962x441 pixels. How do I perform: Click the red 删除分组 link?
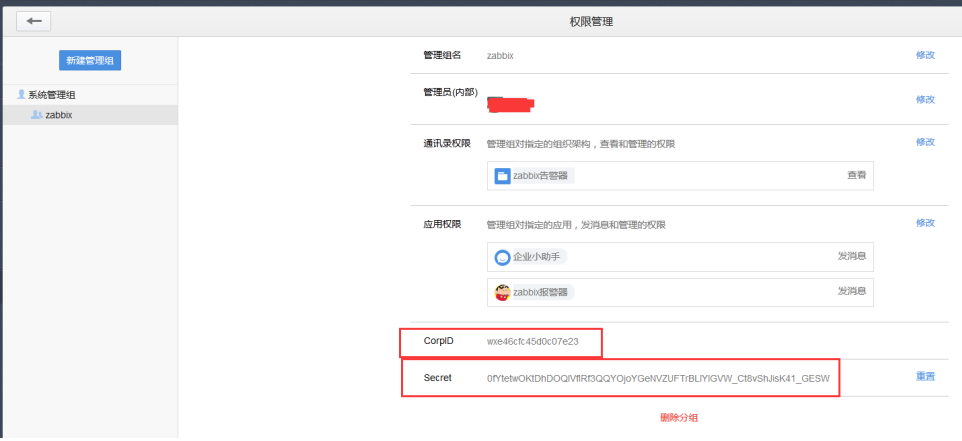point(679,417)
